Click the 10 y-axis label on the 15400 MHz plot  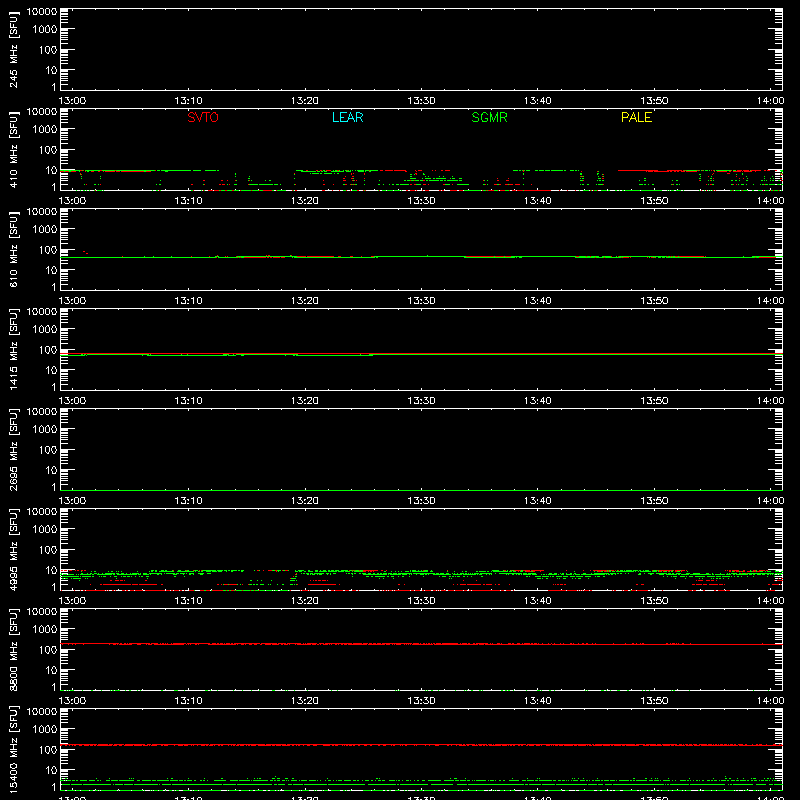(51, 770)
